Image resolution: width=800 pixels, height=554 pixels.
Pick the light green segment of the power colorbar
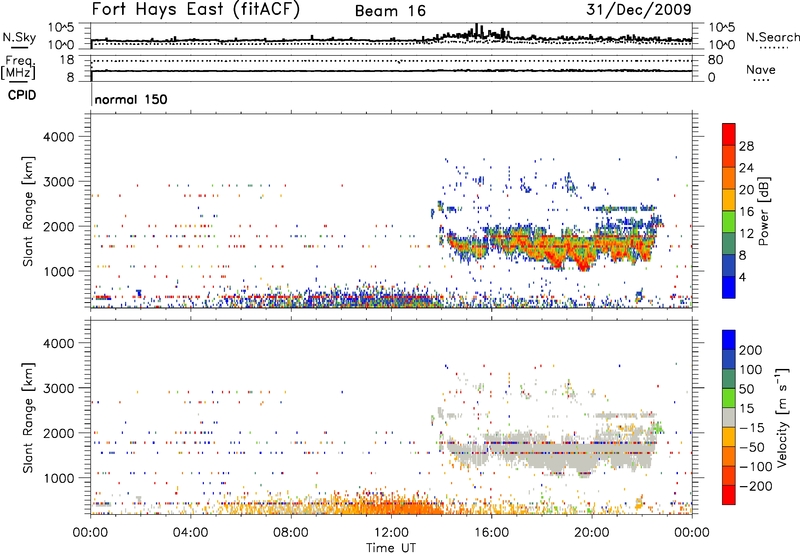tap(729, 222)
